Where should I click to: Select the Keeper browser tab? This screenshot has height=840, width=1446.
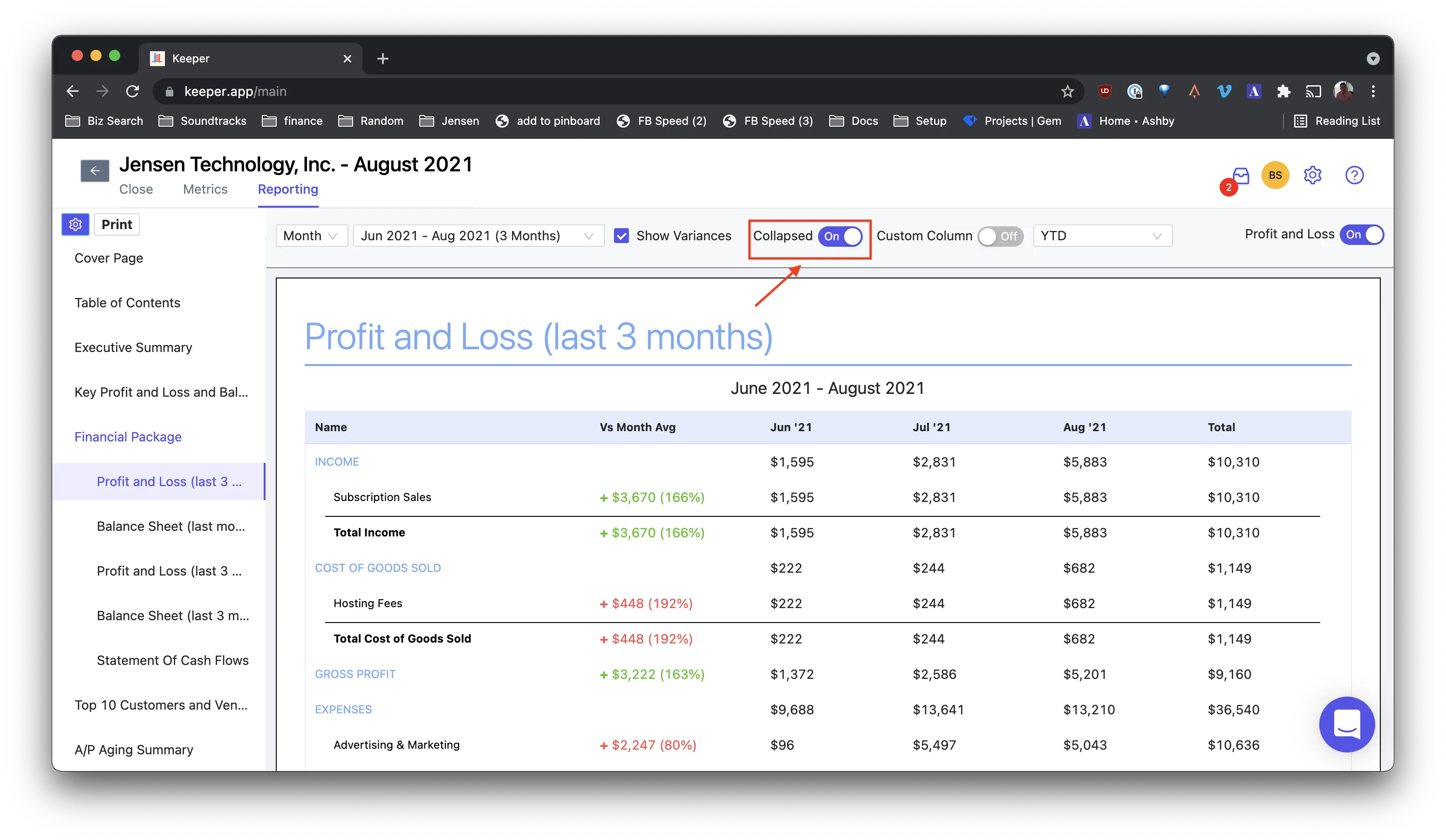251,59
